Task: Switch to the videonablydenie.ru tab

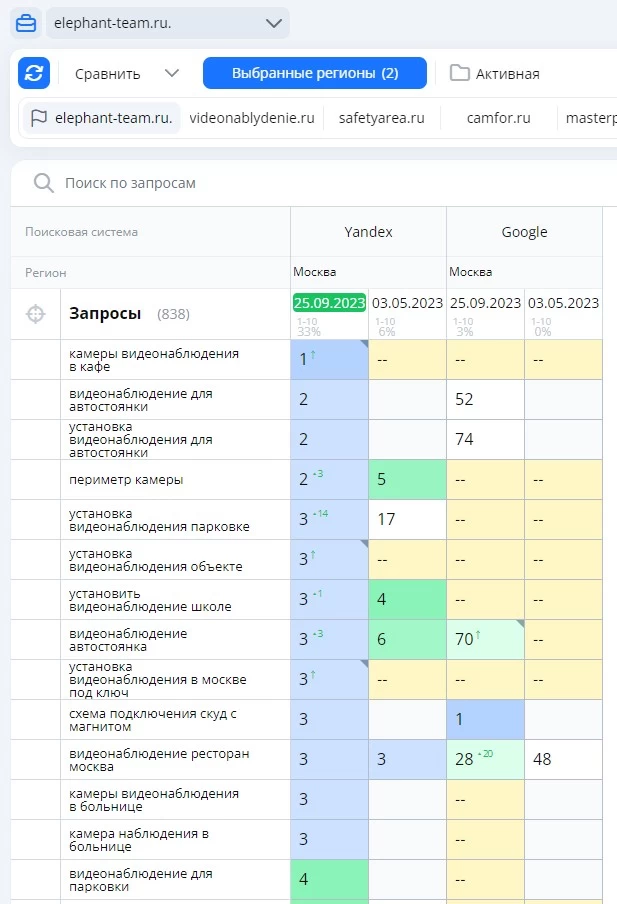Action: tap(252, 118)
